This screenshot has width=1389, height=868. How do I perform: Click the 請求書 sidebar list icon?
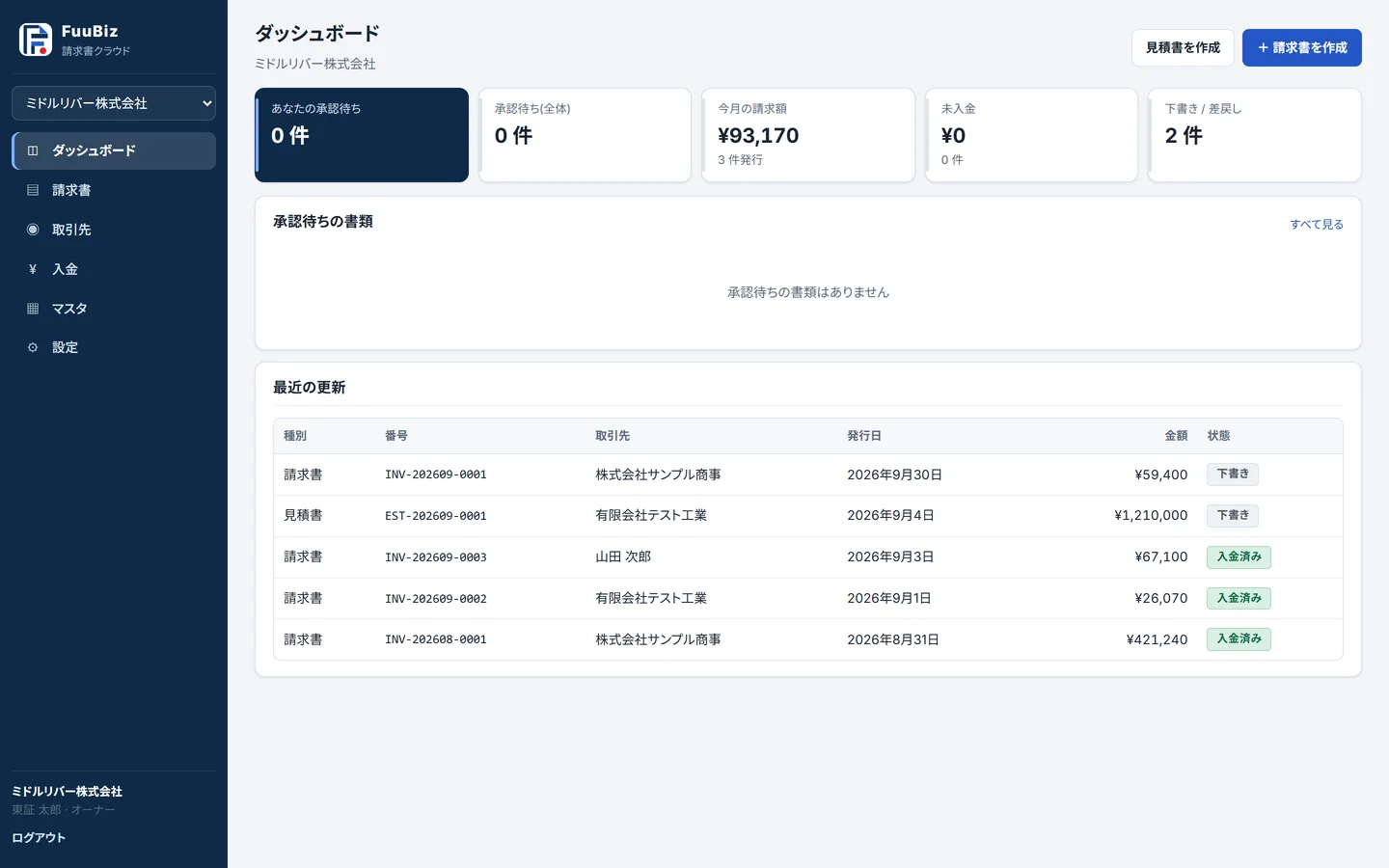[x=33, y=190]
